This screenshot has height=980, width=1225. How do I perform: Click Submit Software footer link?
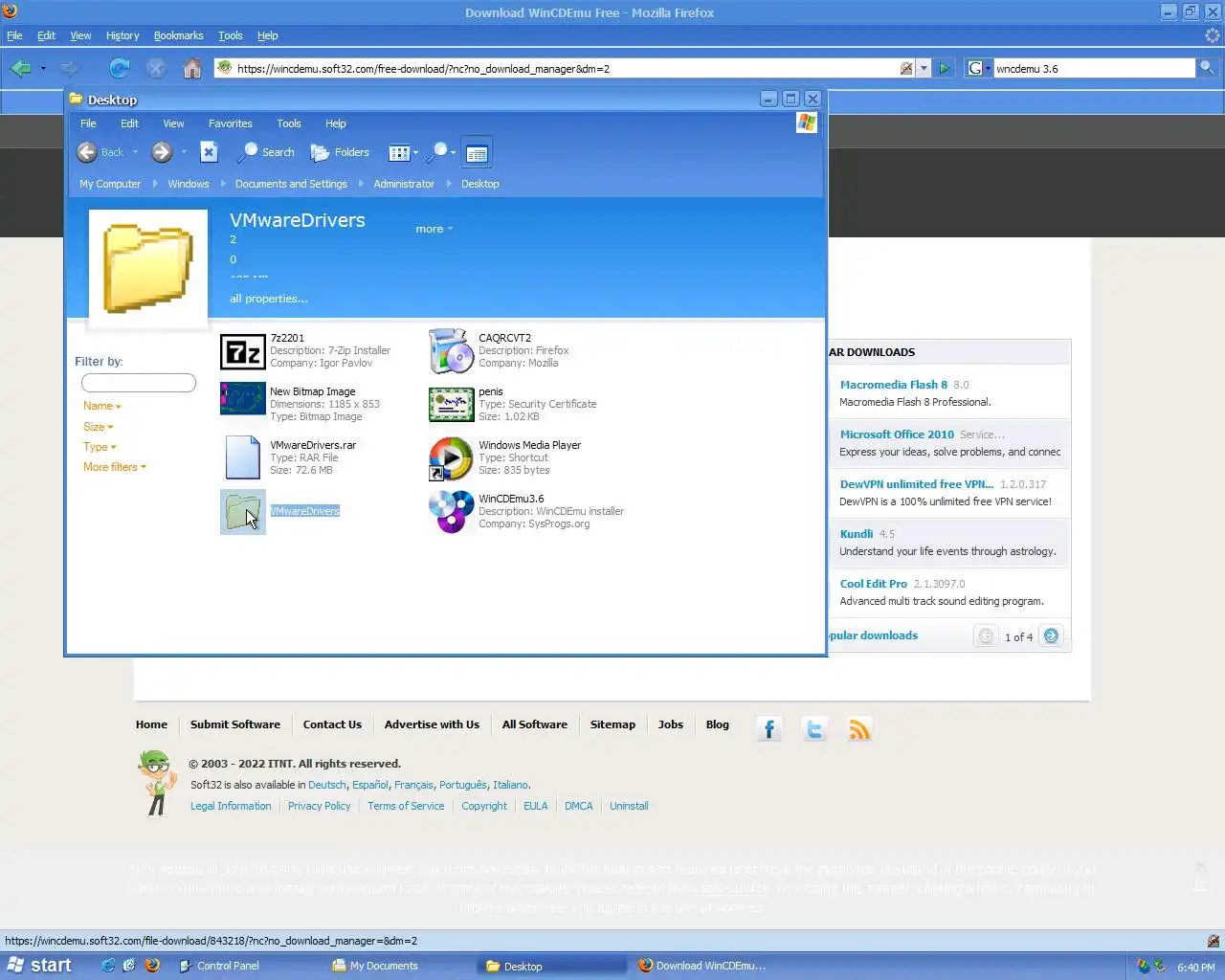[x=235, y=724]
